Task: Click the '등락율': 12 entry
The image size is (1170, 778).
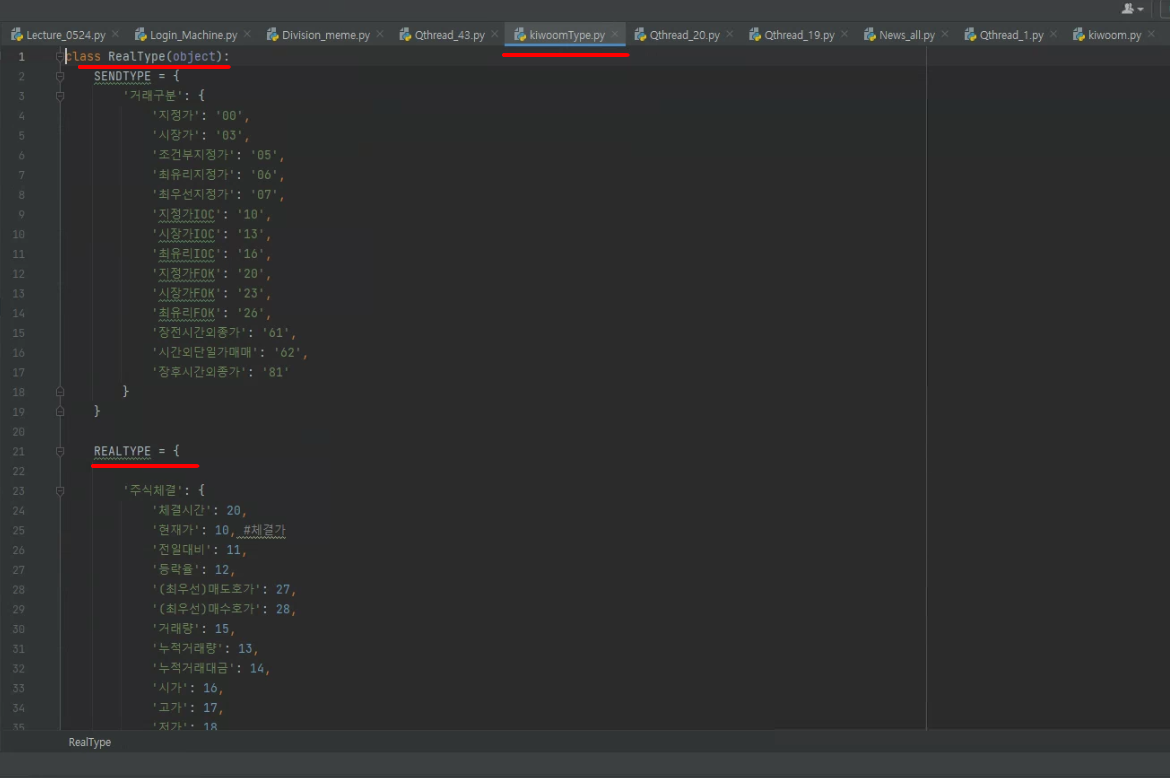Action: tap(193, 570)
